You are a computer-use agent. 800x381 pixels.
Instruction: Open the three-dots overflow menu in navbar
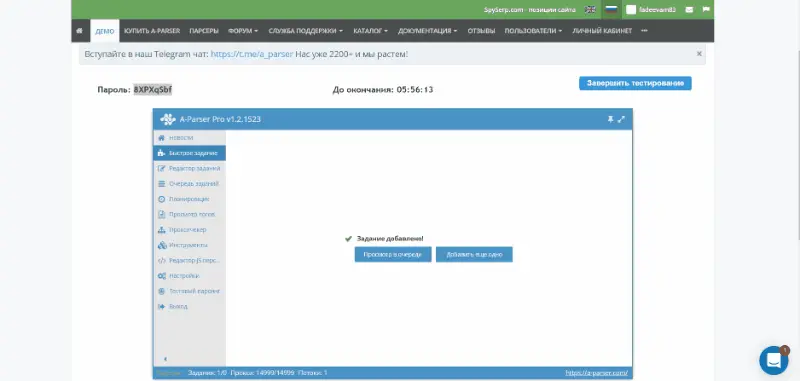[644, 31]
